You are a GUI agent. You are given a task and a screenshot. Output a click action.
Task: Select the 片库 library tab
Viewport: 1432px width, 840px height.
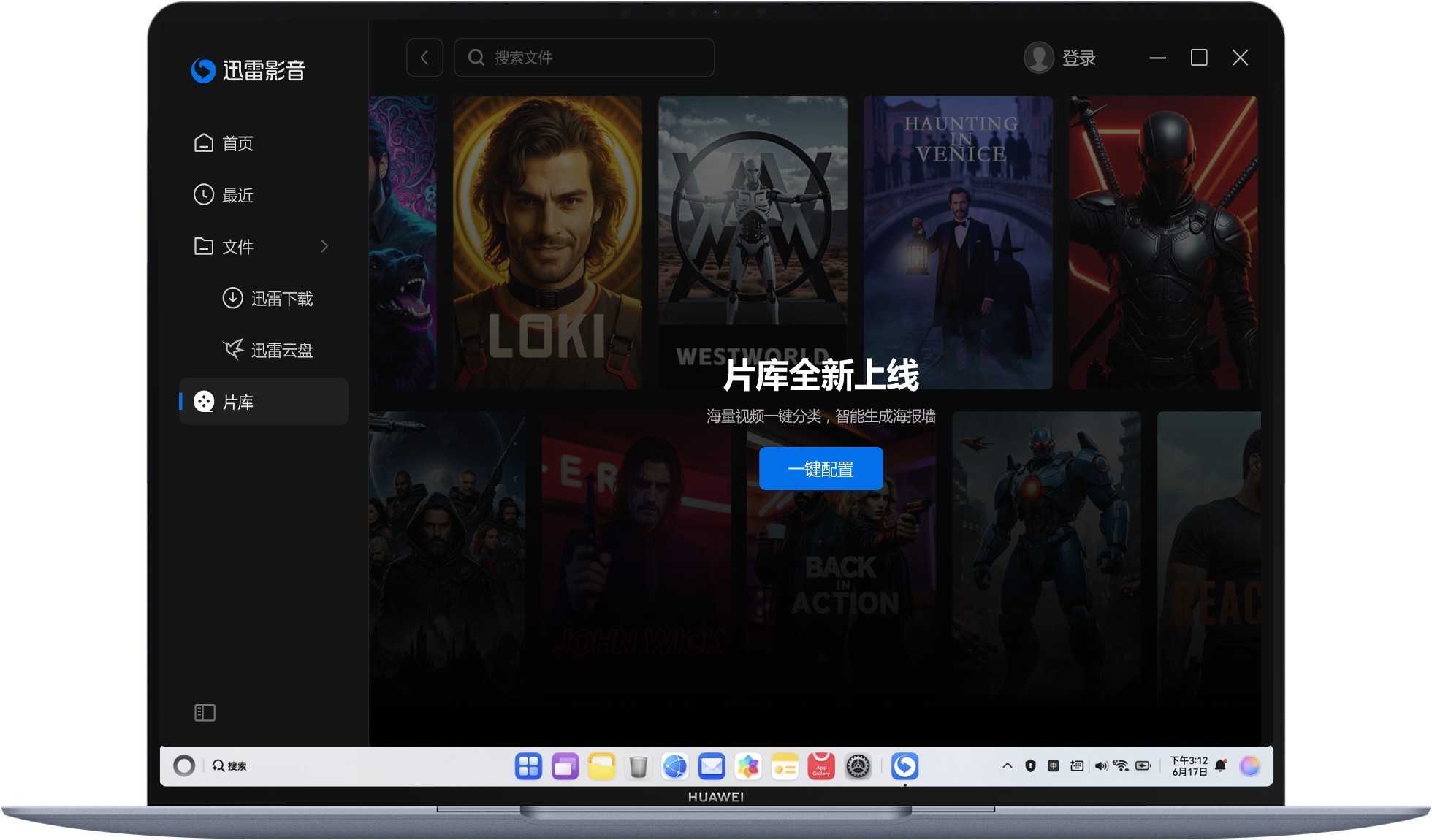pos(264,402)
